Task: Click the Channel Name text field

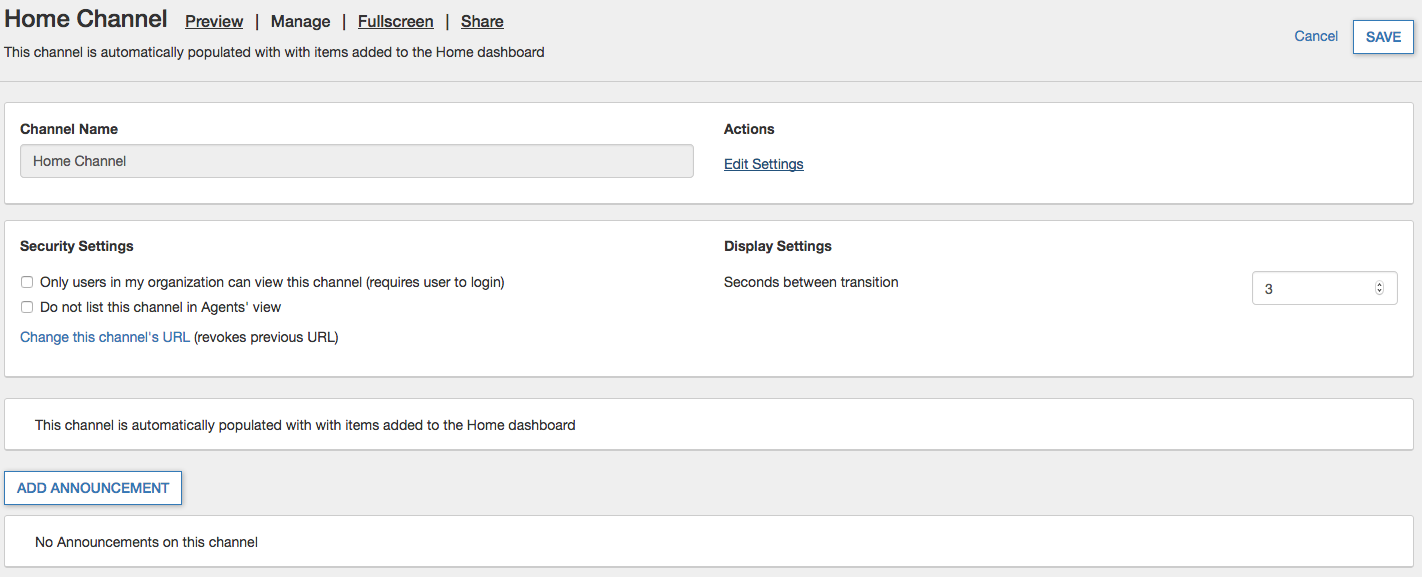Action: (356, 161)
